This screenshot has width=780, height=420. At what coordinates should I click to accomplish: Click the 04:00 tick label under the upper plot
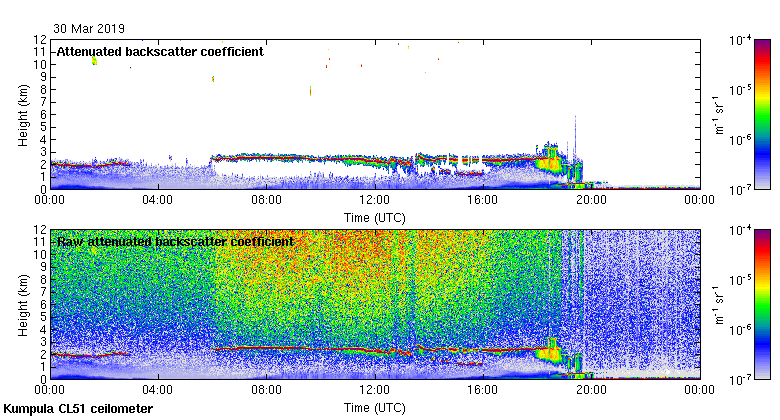[x=158, y=200]
